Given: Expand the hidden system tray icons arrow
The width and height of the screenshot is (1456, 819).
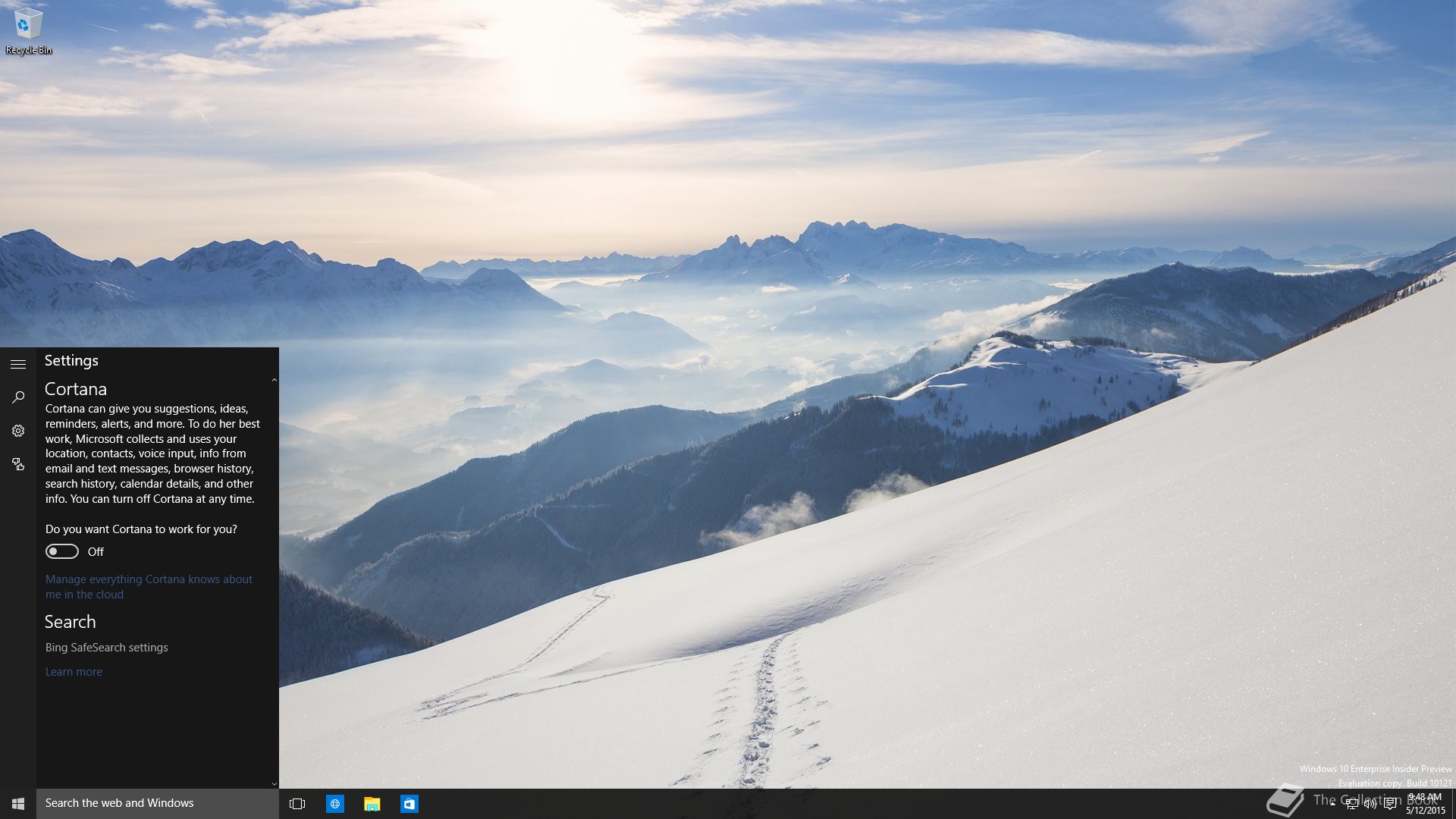Looking at the screenshot, I should [1332, 804].
